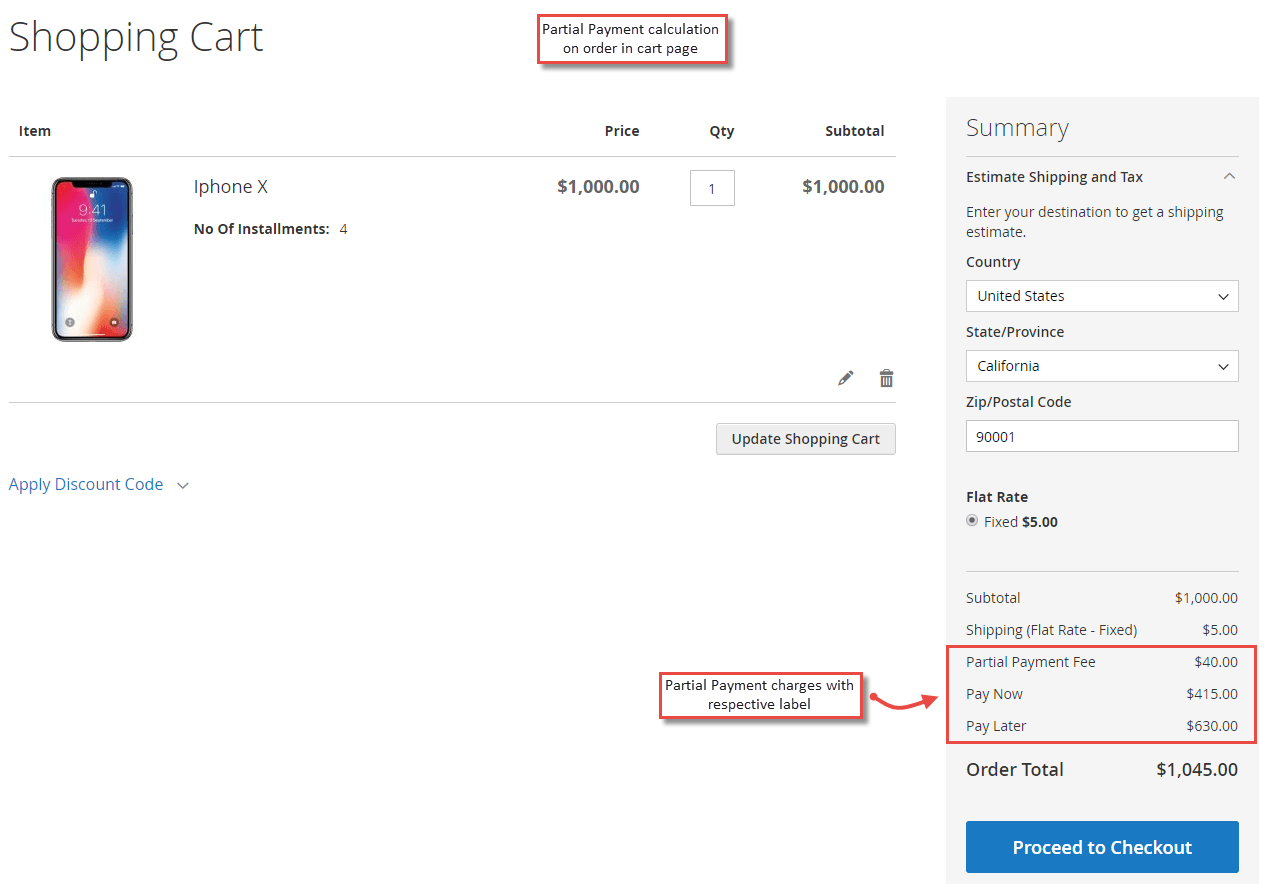Click the Shipping (Flat Rate - Fixed) label

(x=1051, y=630)
